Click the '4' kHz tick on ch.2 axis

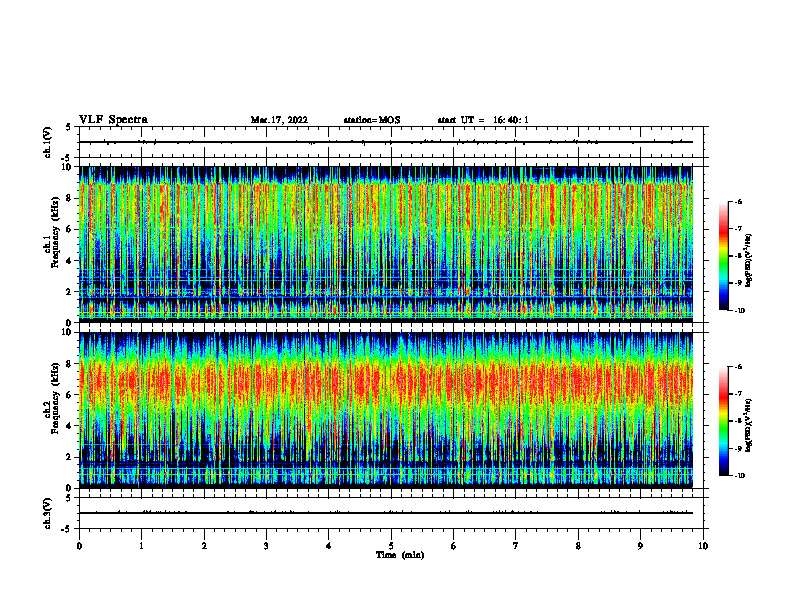[70, 426]
